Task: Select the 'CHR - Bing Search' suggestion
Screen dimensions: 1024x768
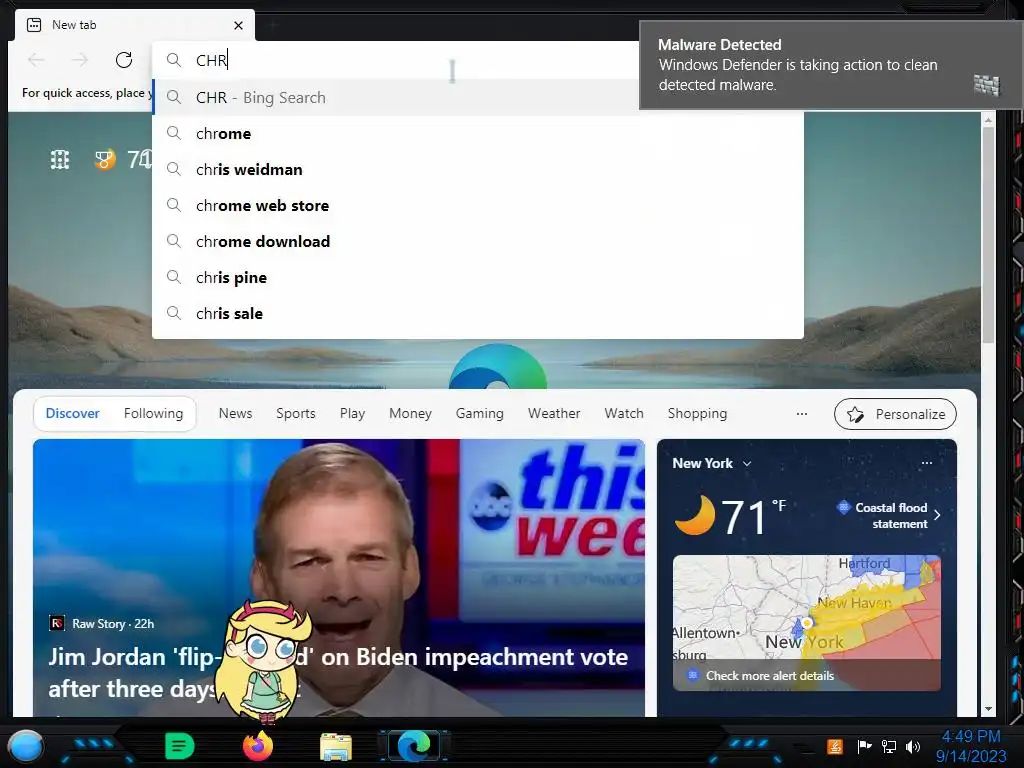Action: click(396, 97)
